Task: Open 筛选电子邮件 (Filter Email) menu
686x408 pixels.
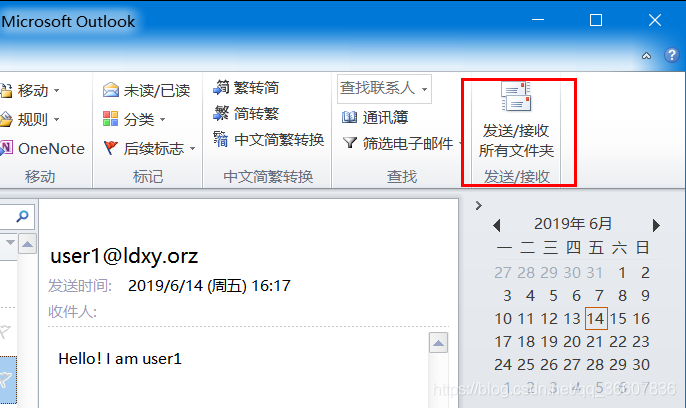Action: (402, 143)
